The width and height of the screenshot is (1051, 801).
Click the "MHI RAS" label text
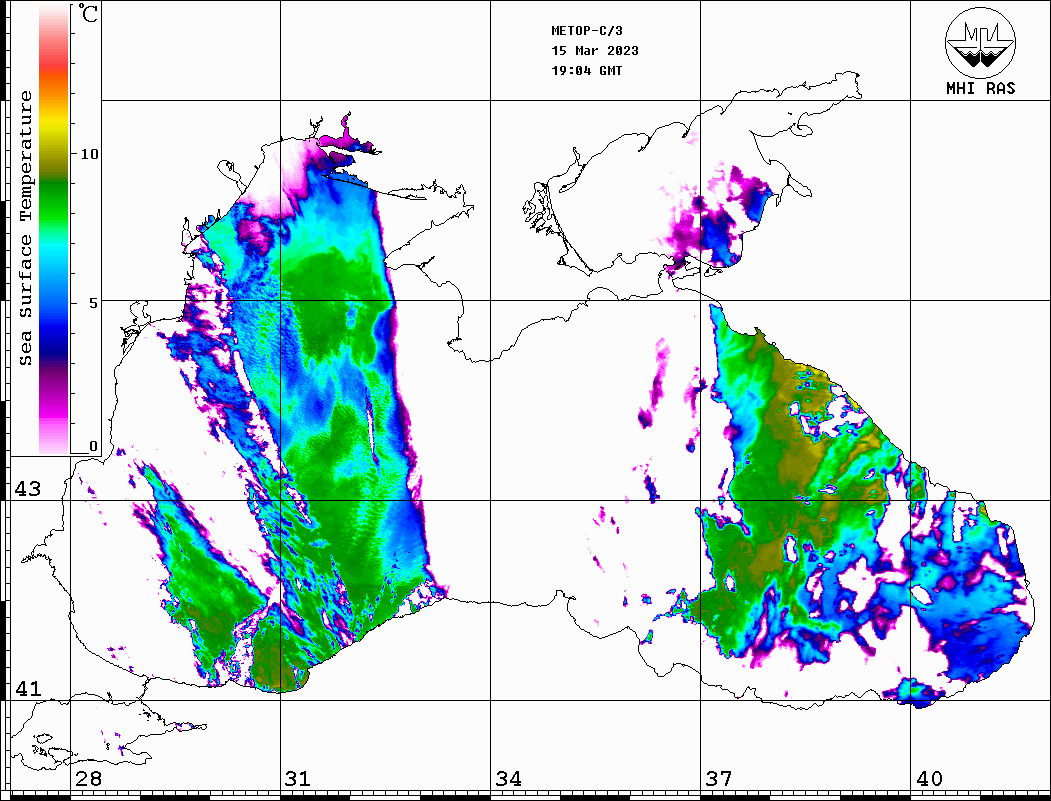coord(980,88)
